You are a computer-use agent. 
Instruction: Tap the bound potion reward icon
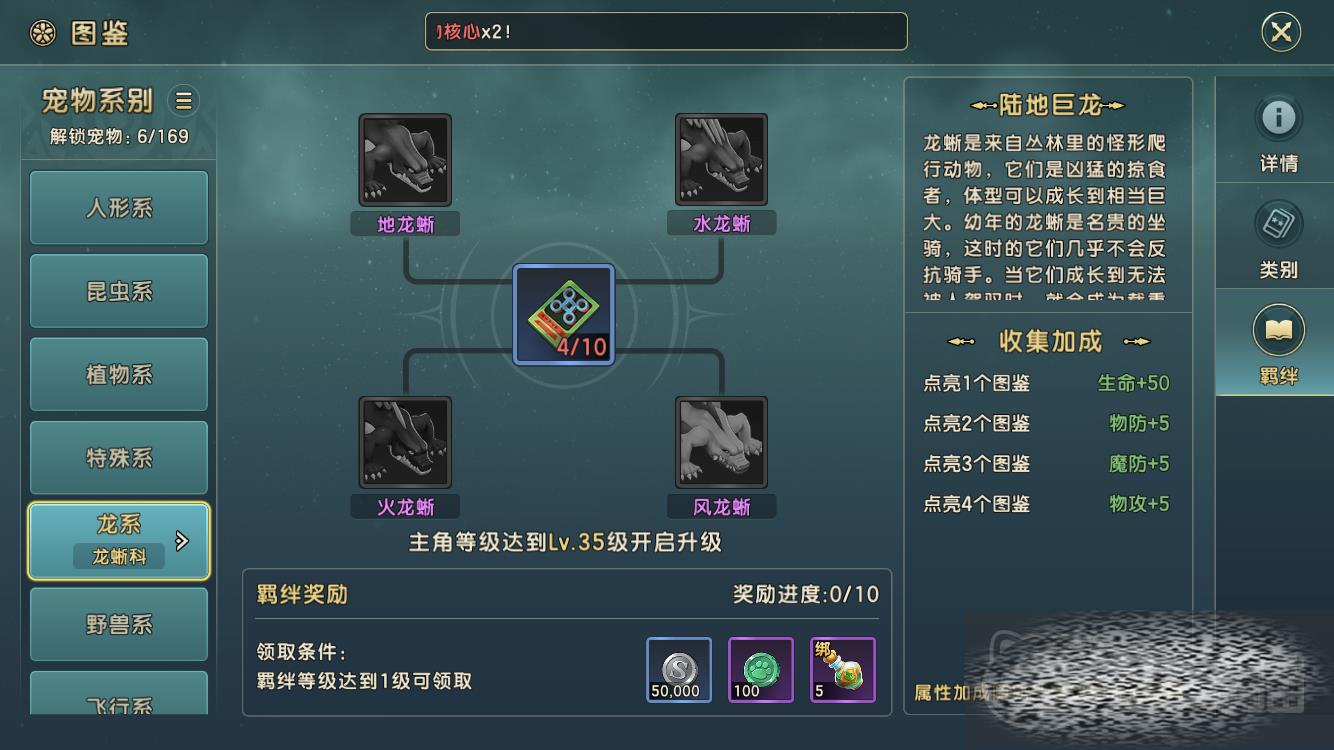pos(843,670)
